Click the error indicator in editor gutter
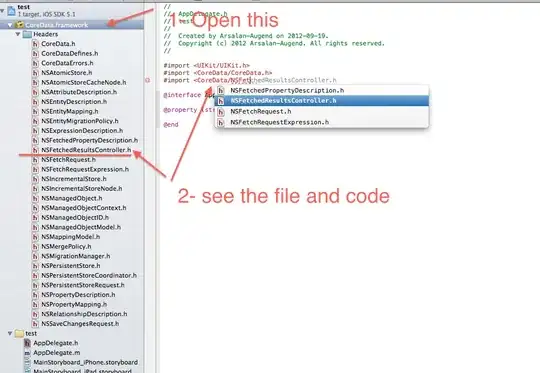 [x=148, y=80]
